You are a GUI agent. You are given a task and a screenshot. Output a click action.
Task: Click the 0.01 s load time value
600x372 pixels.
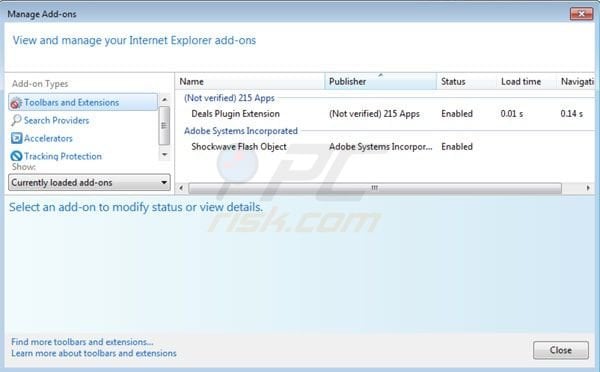pos(512,114)
